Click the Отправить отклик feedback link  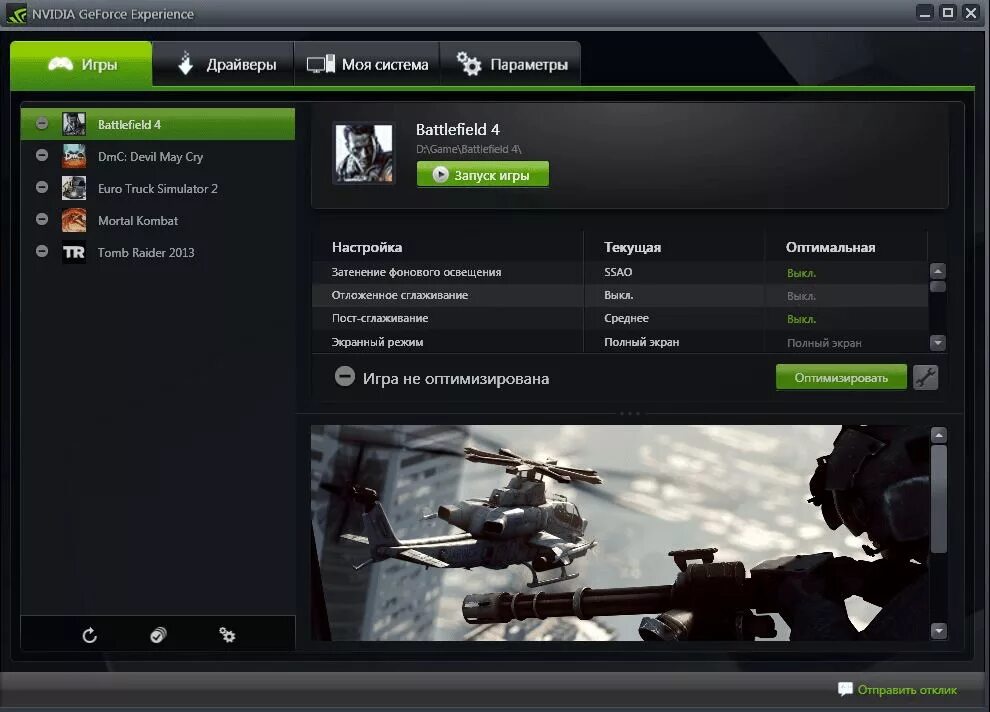(907, 690)
